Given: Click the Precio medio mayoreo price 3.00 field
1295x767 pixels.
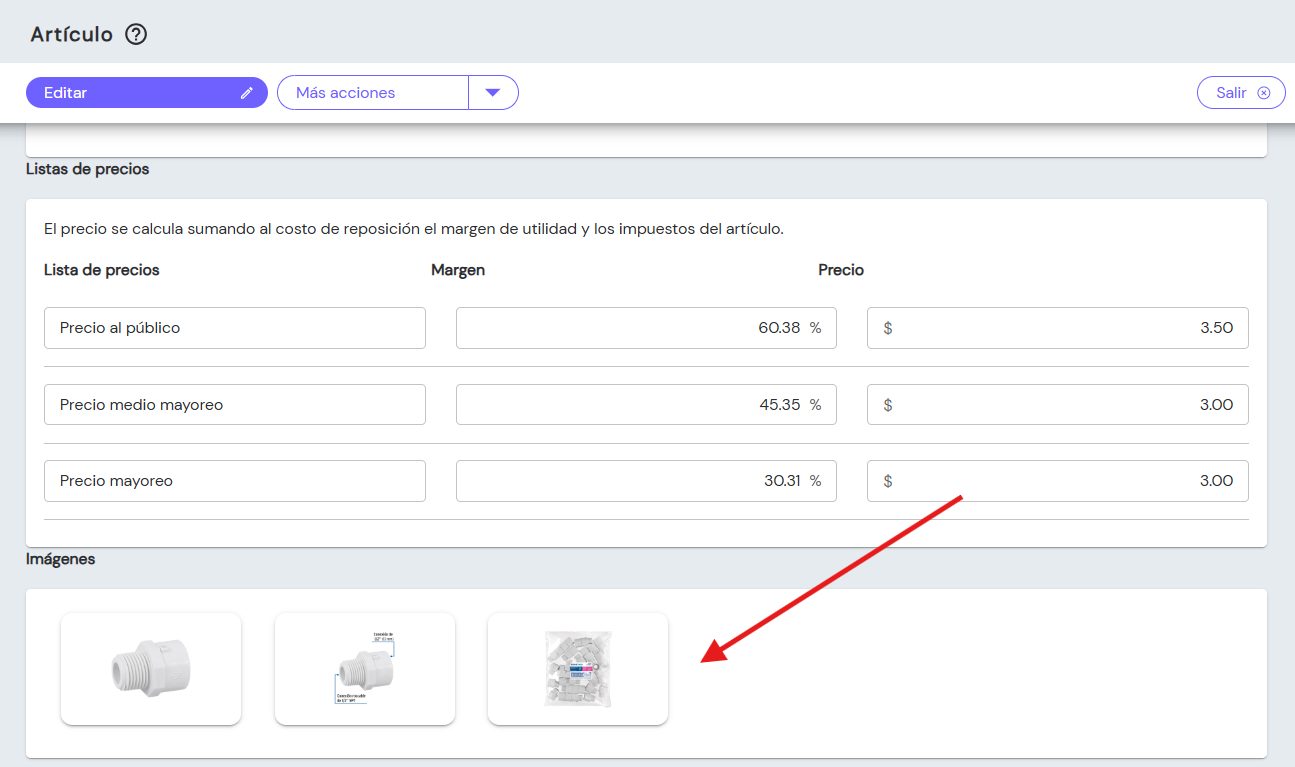Looking at the screenshot, I should (1058, 405).
